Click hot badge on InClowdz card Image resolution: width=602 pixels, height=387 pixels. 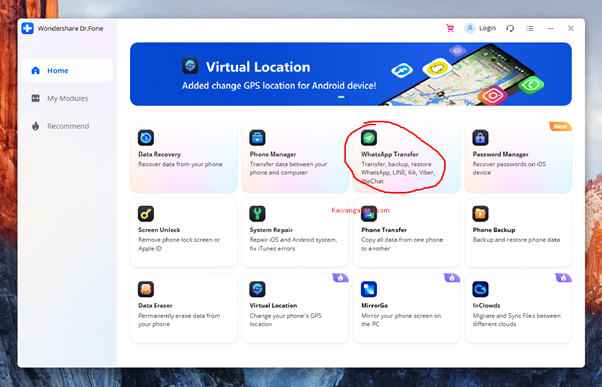point(563,277)
